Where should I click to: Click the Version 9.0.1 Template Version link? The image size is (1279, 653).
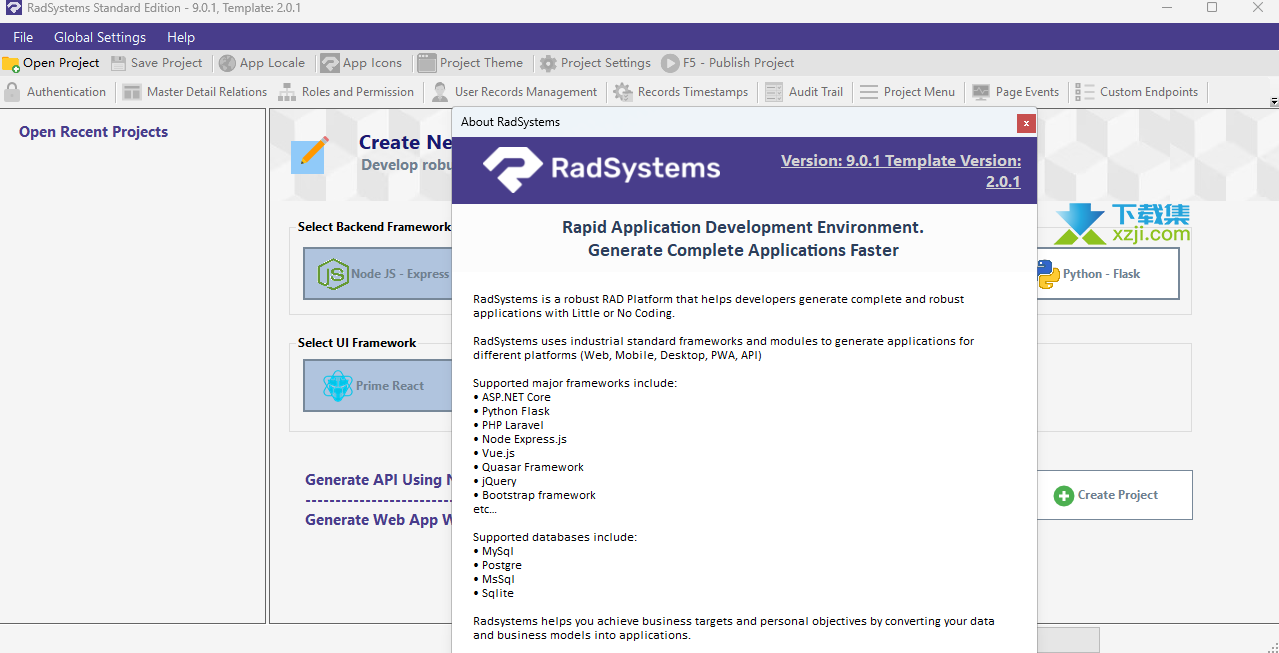point(901,171)
